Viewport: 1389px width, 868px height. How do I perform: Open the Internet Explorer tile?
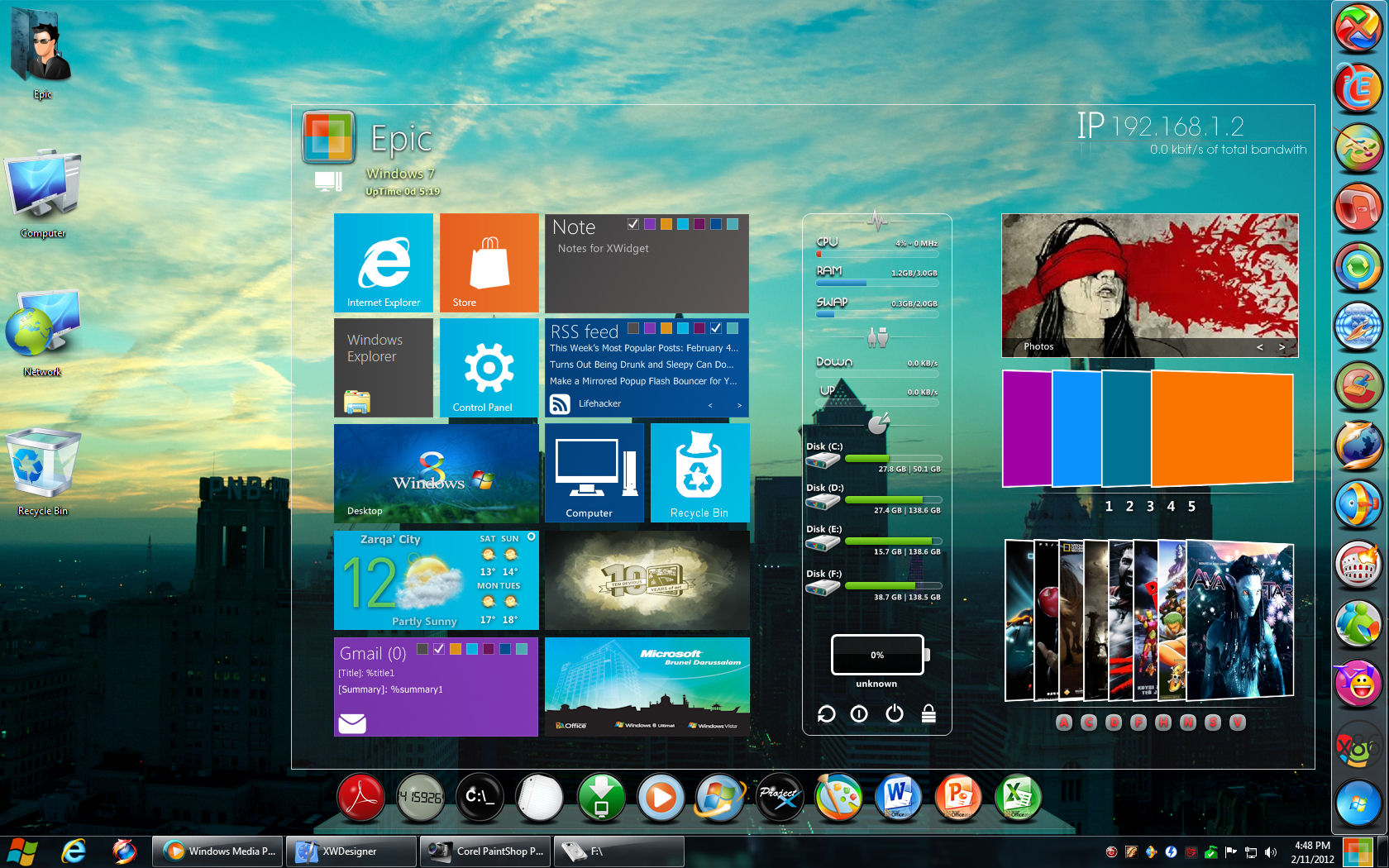tap(384, 263)
